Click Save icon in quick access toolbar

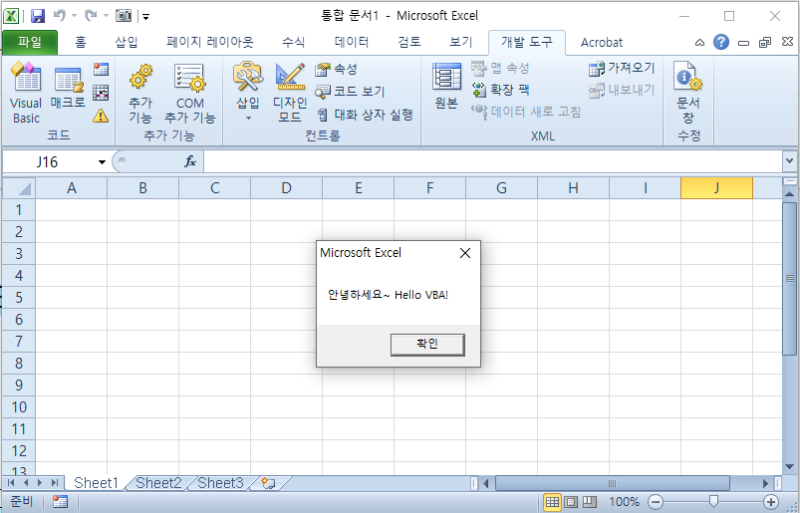38,16
